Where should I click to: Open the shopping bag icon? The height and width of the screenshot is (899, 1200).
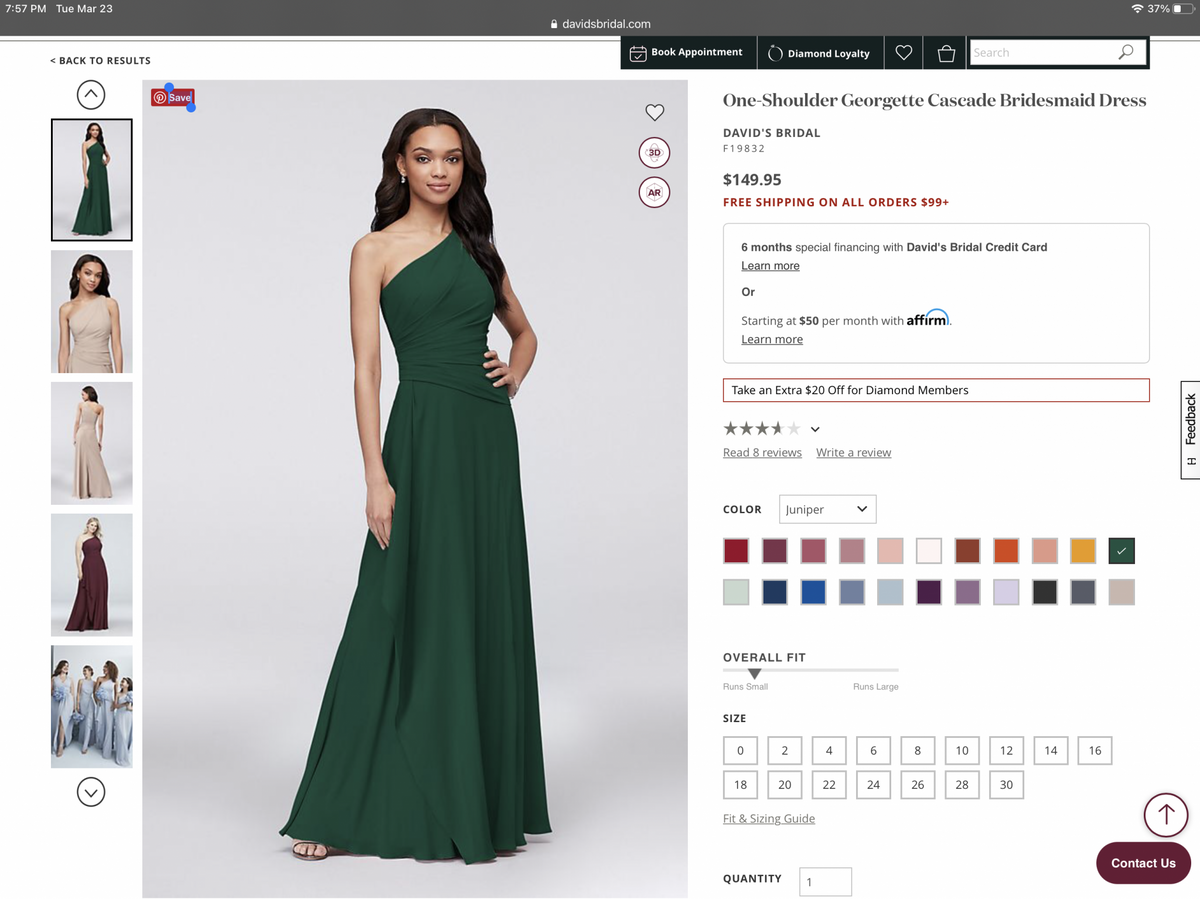click(945, 52)
